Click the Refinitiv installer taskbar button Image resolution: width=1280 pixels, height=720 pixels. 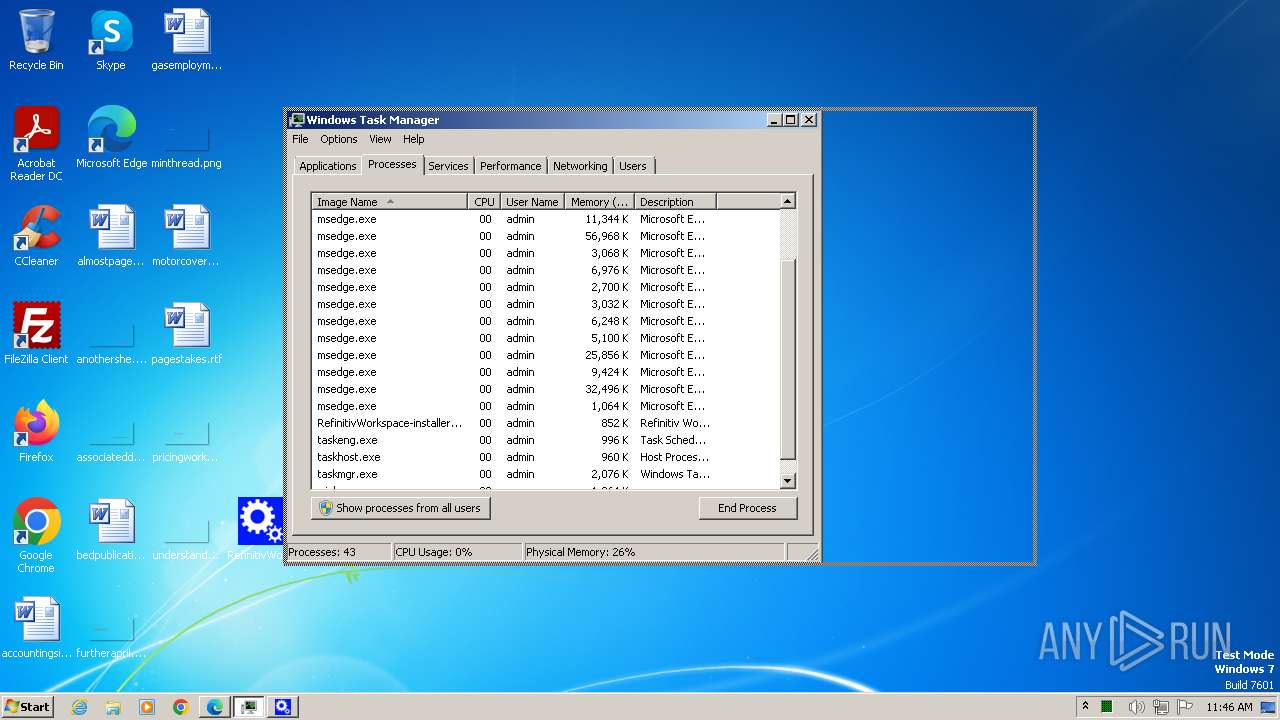(283, 707)
